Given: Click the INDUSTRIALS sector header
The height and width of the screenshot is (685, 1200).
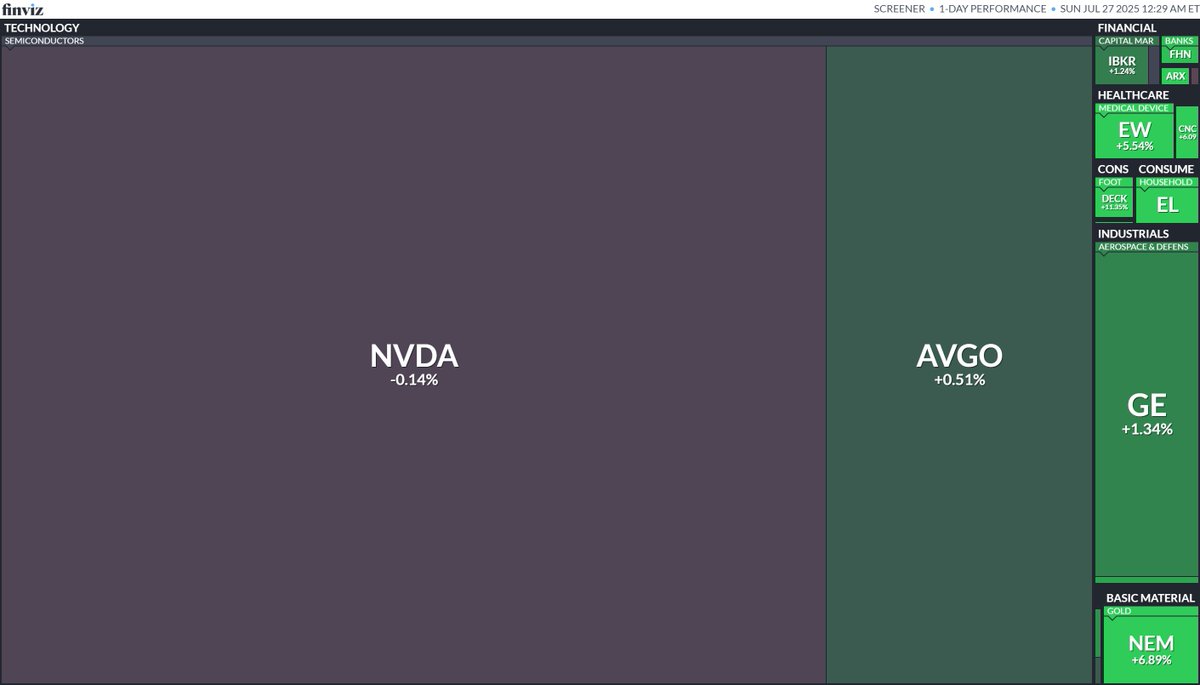Looking at the screenshot, I should (1133, 234).
